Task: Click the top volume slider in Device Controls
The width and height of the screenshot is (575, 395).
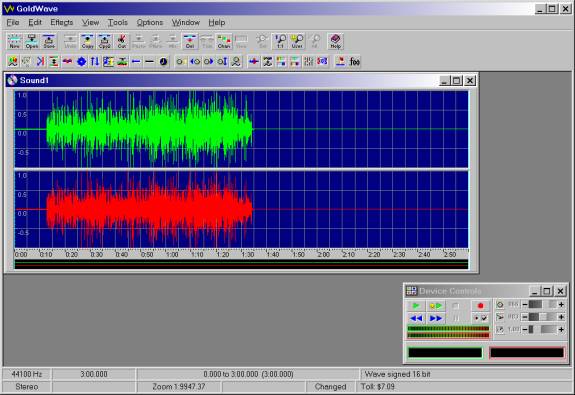Action: pyautogui.click(x=543, y=304)
